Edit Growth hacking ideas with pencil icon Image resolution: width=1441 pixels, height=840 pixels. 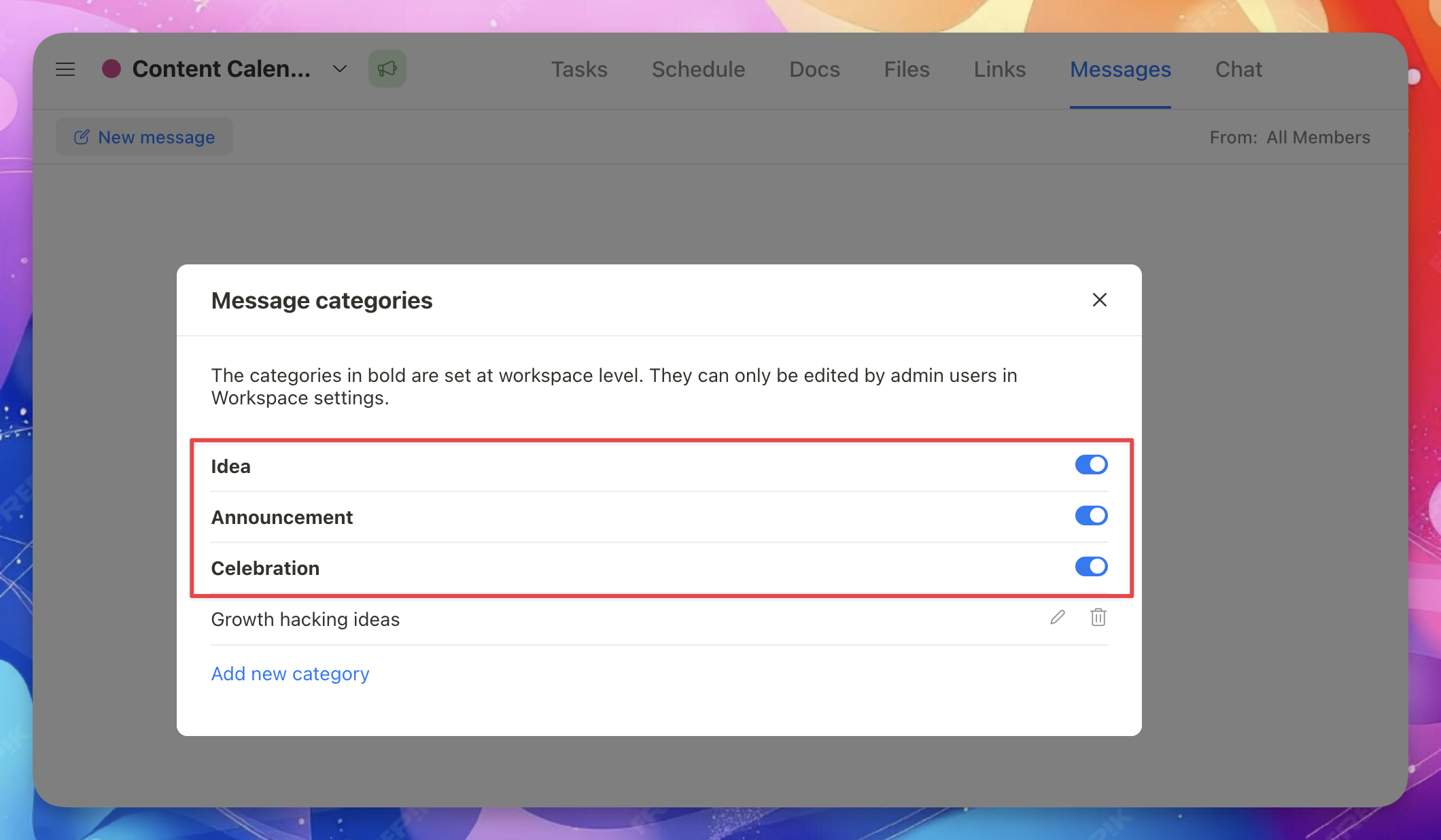click(1057, 618)
